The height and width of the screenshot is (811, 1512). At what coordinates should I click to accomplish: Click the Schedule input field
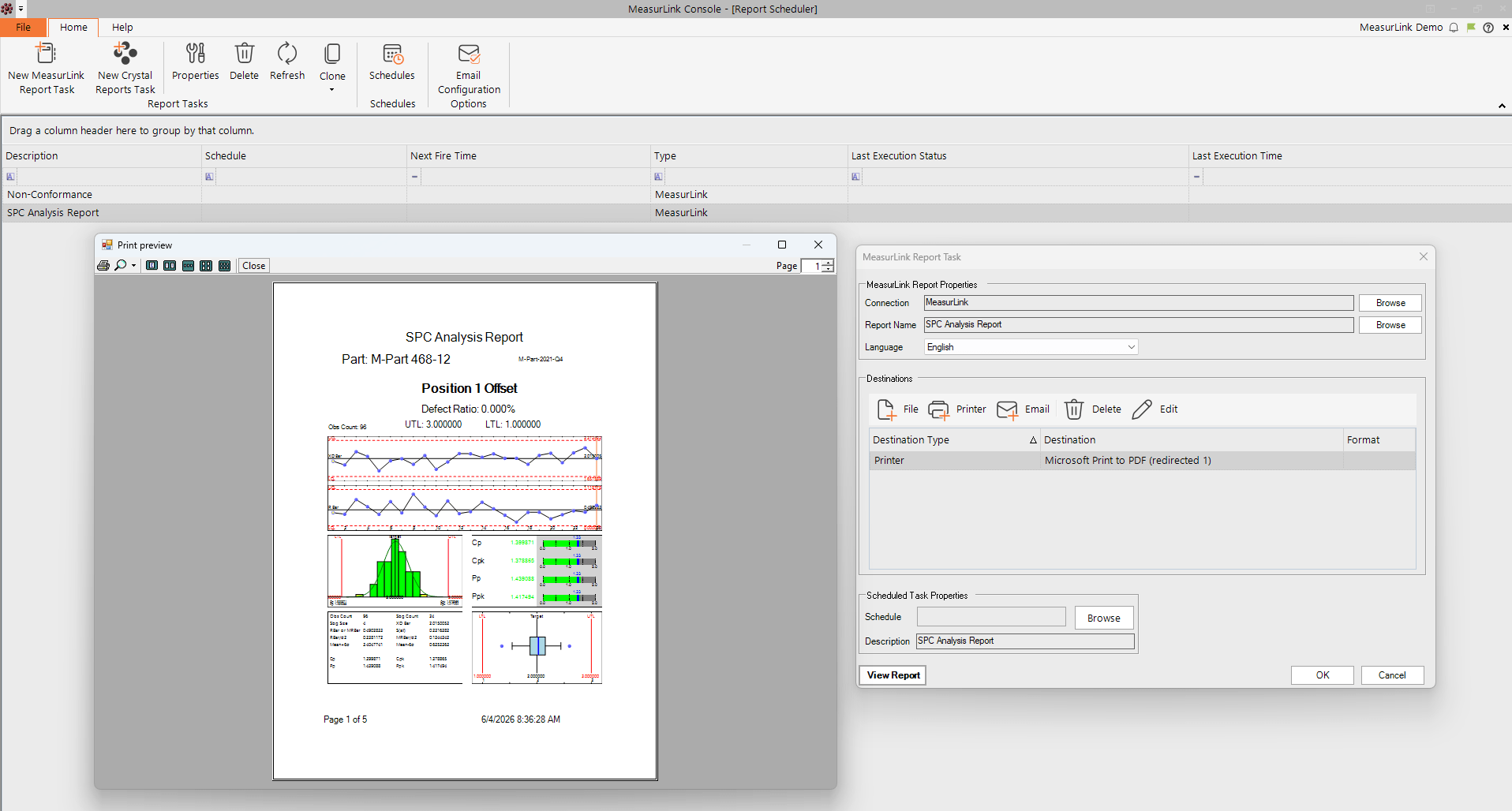(991, 617)
